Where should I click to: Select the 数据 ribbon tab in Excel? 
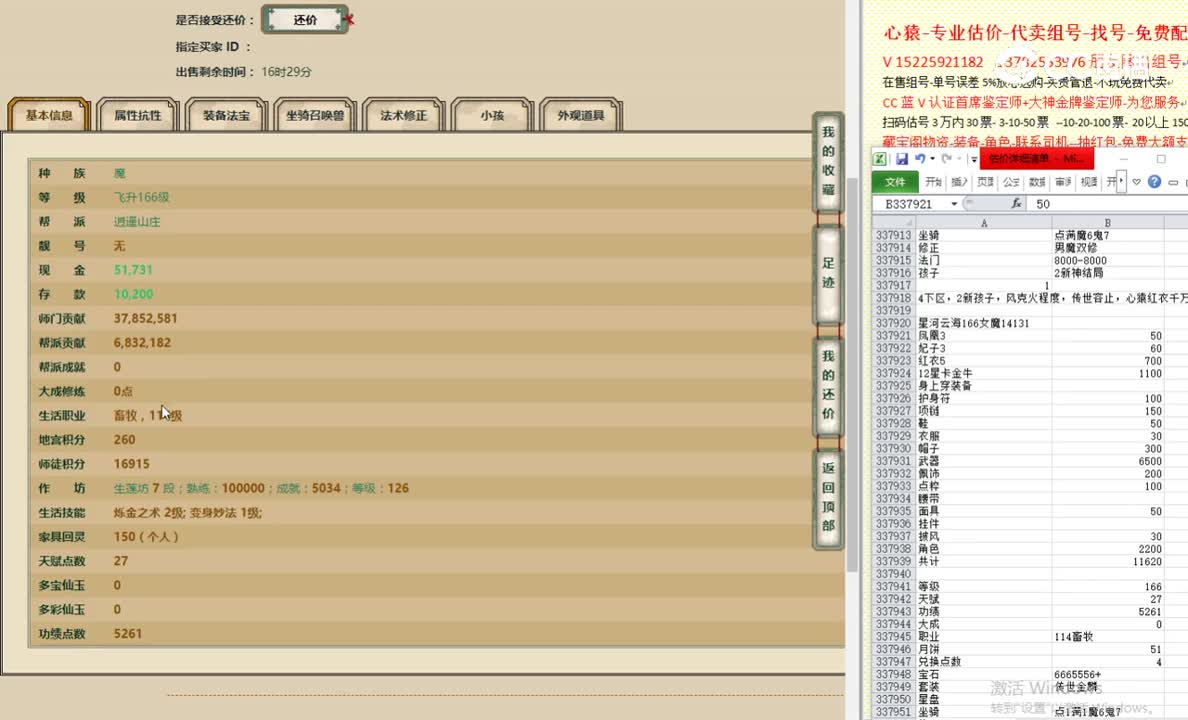pyautogui.click(x=1035, y=182)
